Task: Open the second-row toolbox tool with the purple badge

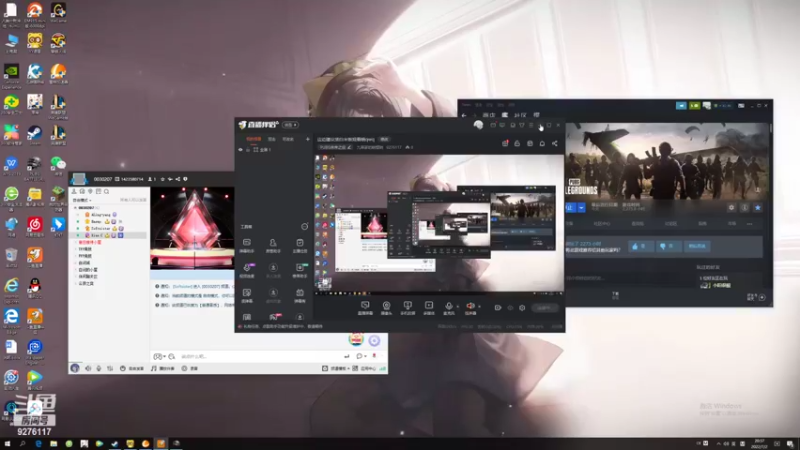Action: pyautogui.click(x=247, y=270)
